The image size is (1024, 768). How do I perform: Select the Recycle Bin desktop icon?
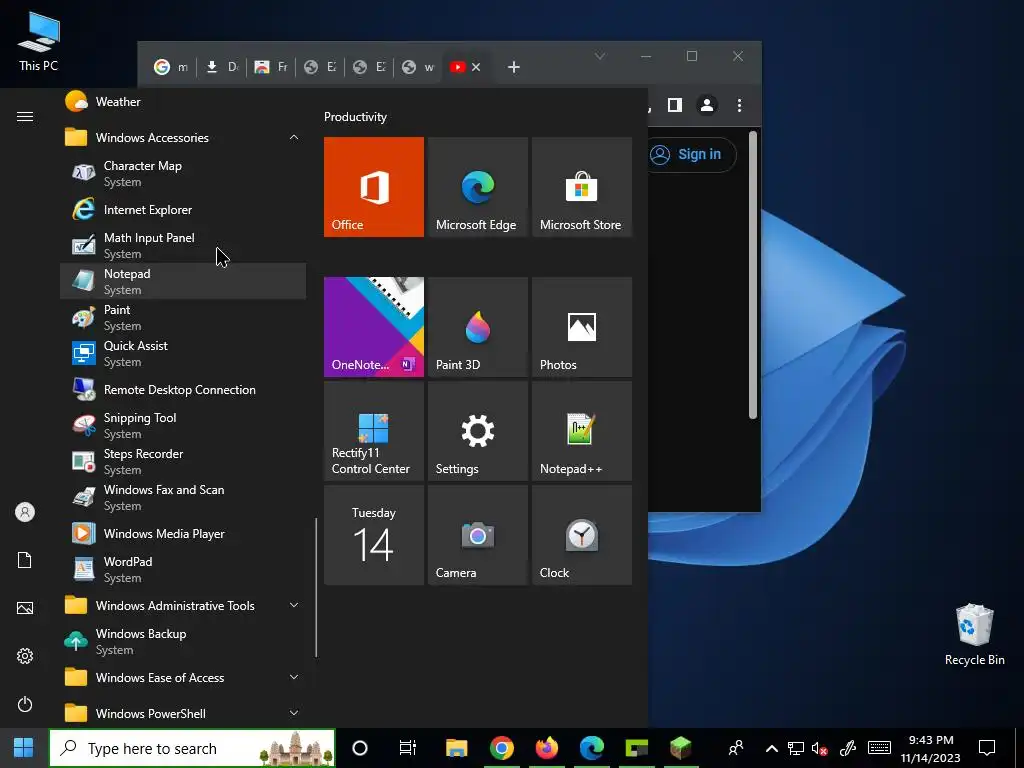[x=974, y=635]
